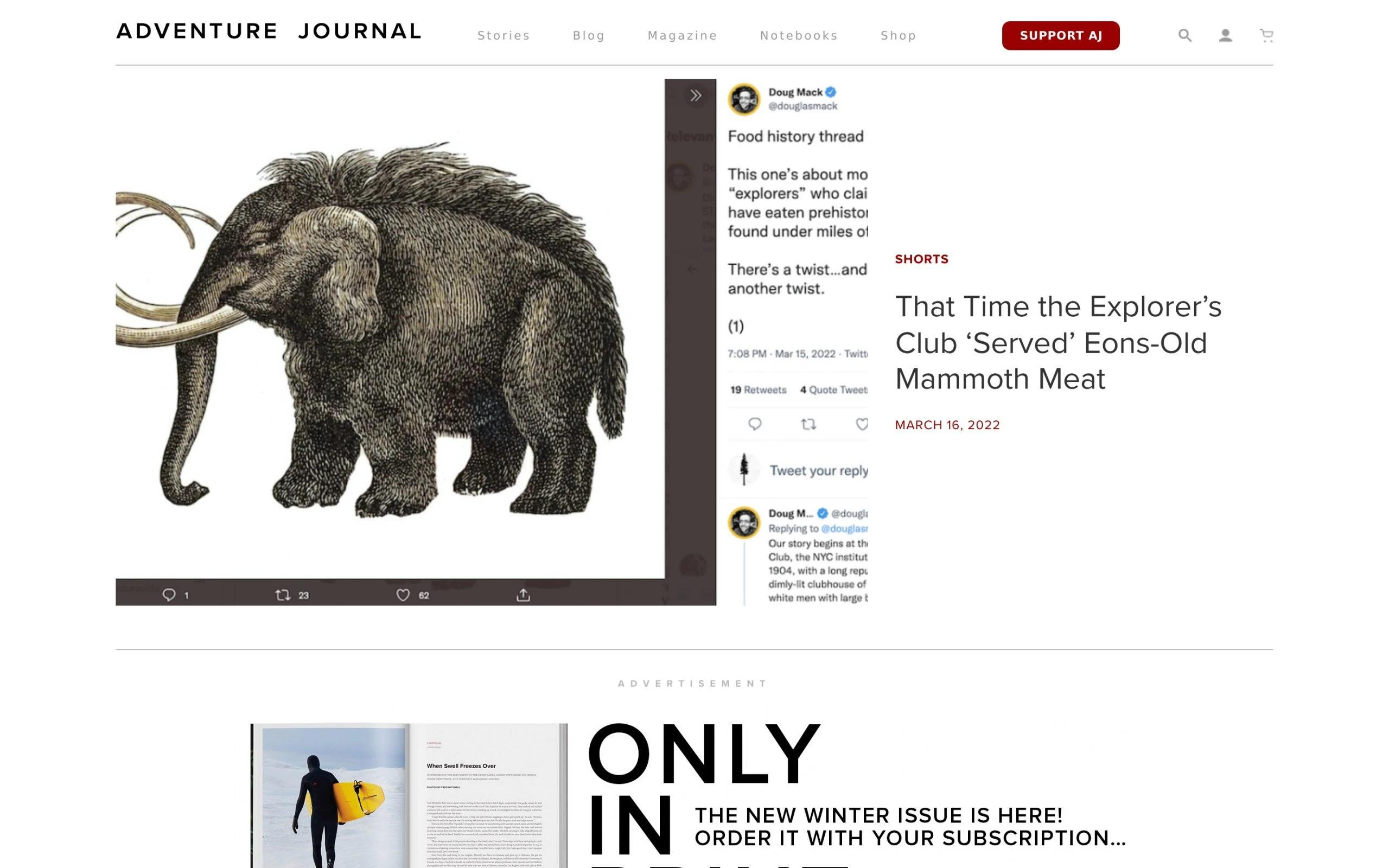This screenshot has width=1389, height=868.
Task: Click the share upload icon below mammoth
Action: point(523,595)
